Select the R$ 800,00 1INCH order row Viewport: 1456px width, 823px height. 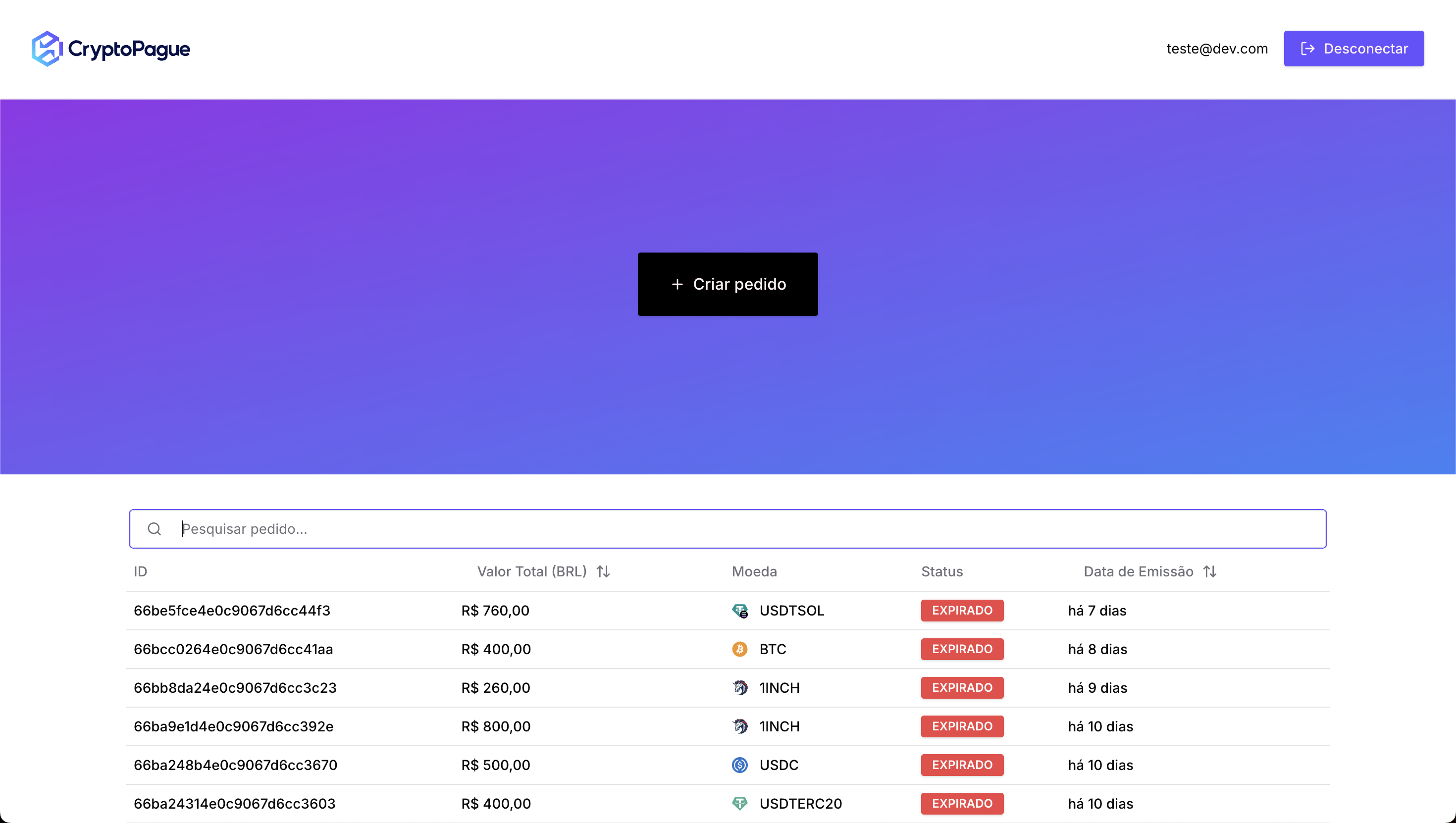[727, 726]
